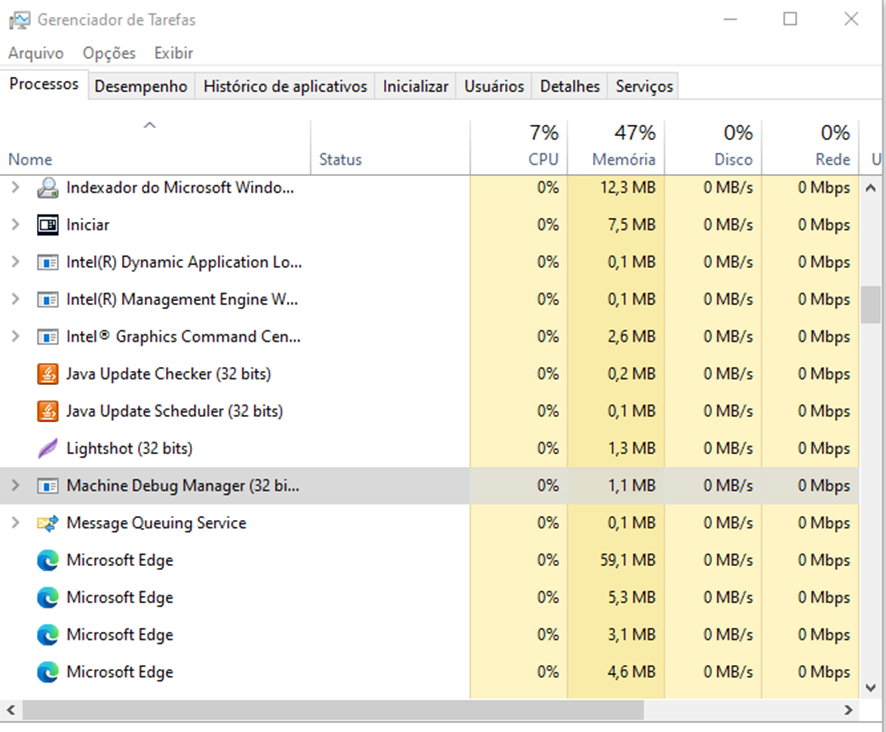Viewport: 886px width, 732px height.
Task: Click the vertical scrollbar down arrow
Action: [870, 689]
